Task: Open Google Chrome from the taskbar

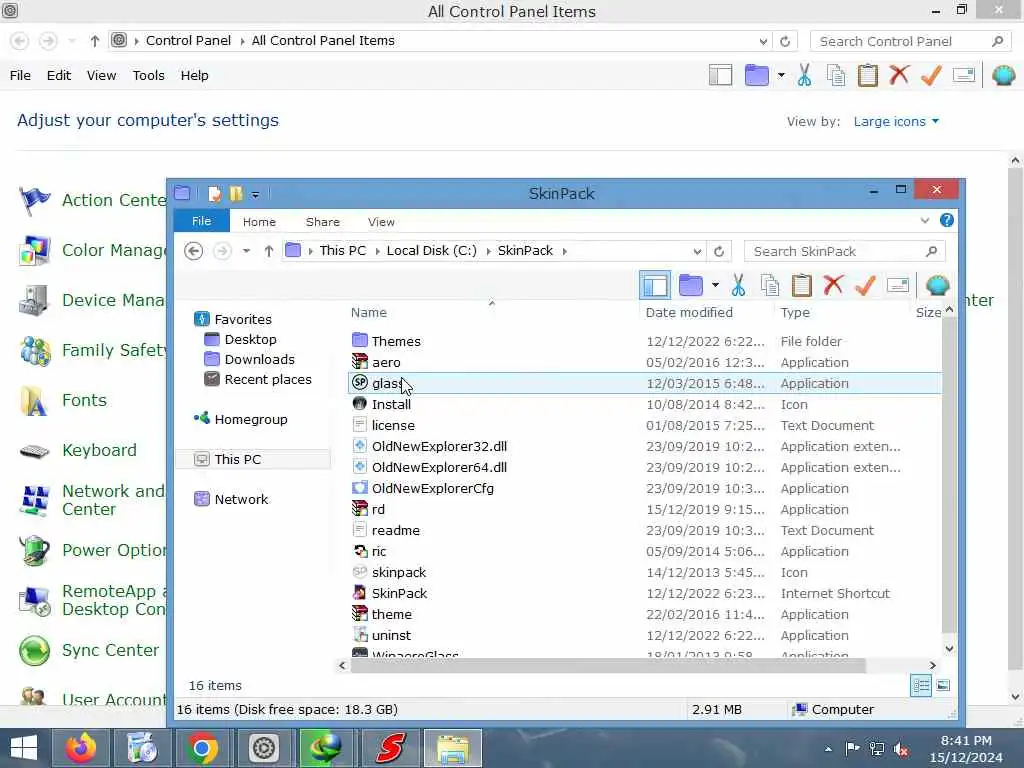Action: pos(202,748)
